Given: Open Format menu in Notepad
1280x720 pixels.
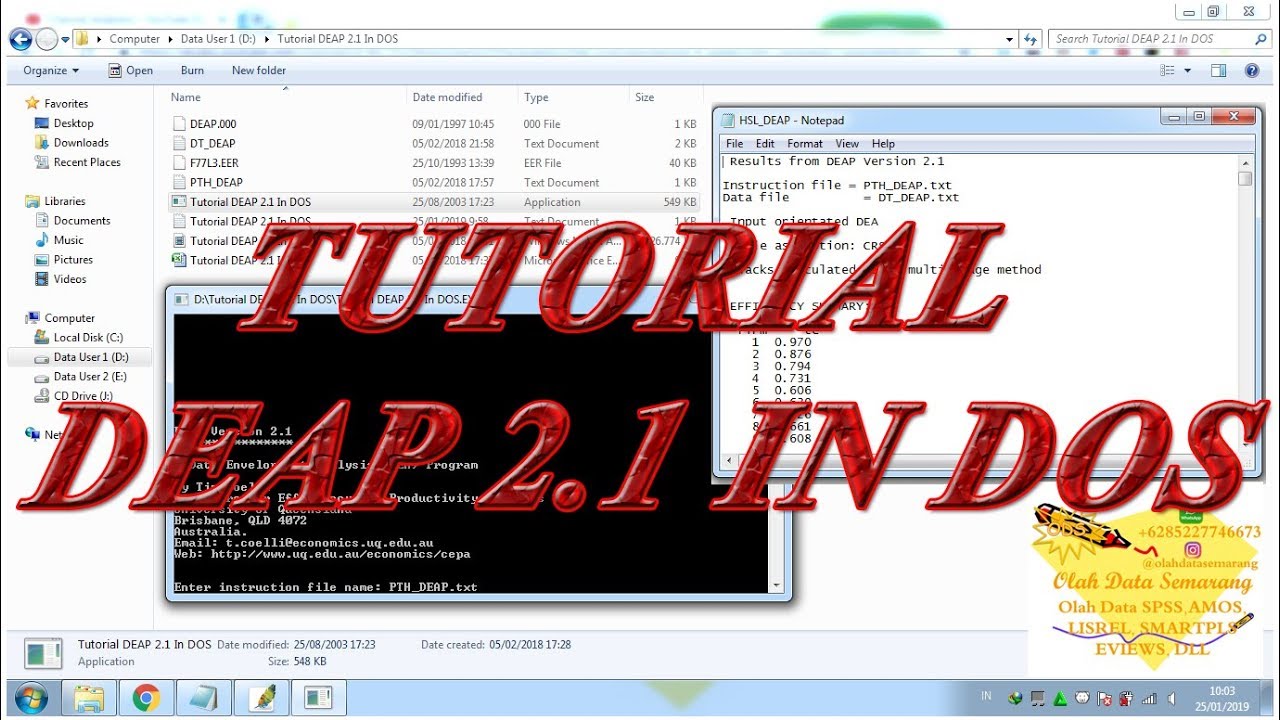Looking at the screenshot, I should click(805, 143).
